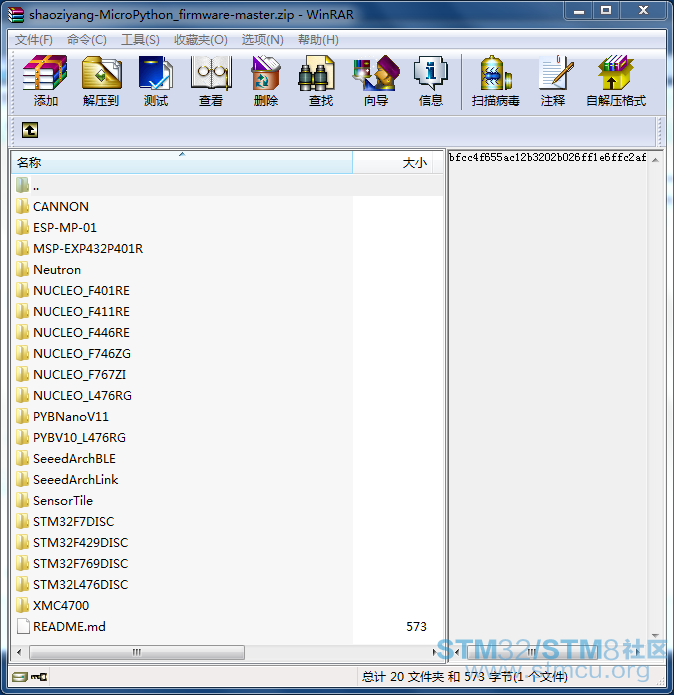This screenshot has width=674, height=695.
Task: Click the drive icon in status bar
Action: pyautogui.click(x=19, y=676)
